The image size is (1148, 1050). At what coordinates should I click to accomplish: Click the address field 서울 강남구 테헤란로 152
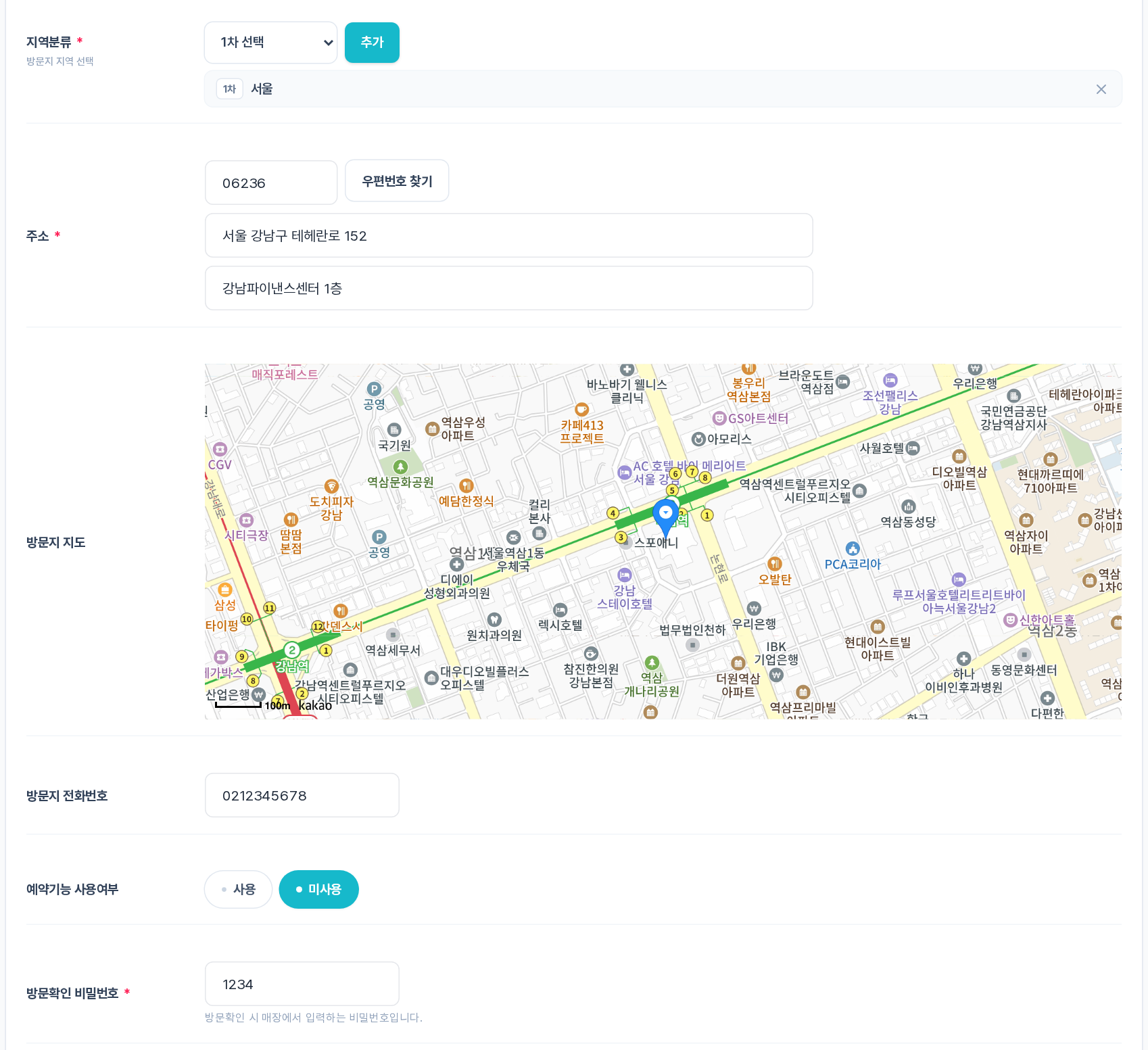(508, 235)
